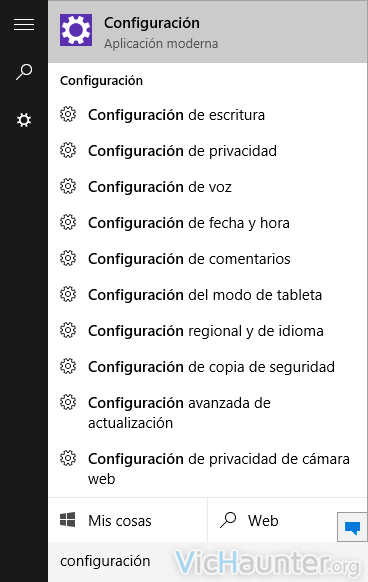Open Configuración regional y de idioma
Screen dimensions: 368x582
pos(208,331)
